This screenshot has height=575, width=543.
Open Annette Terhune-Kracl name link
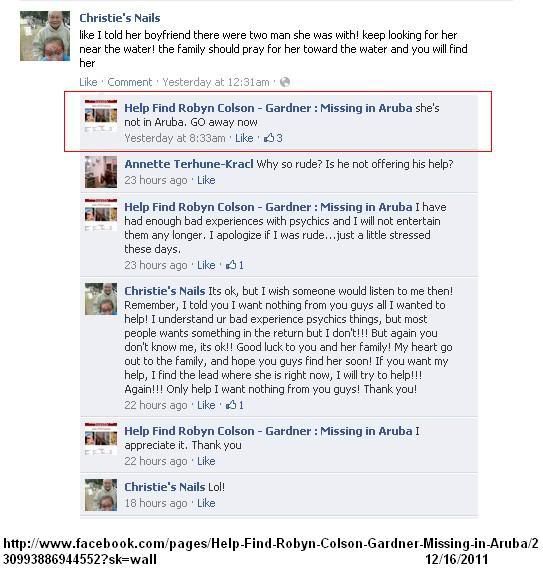(189, 164)
